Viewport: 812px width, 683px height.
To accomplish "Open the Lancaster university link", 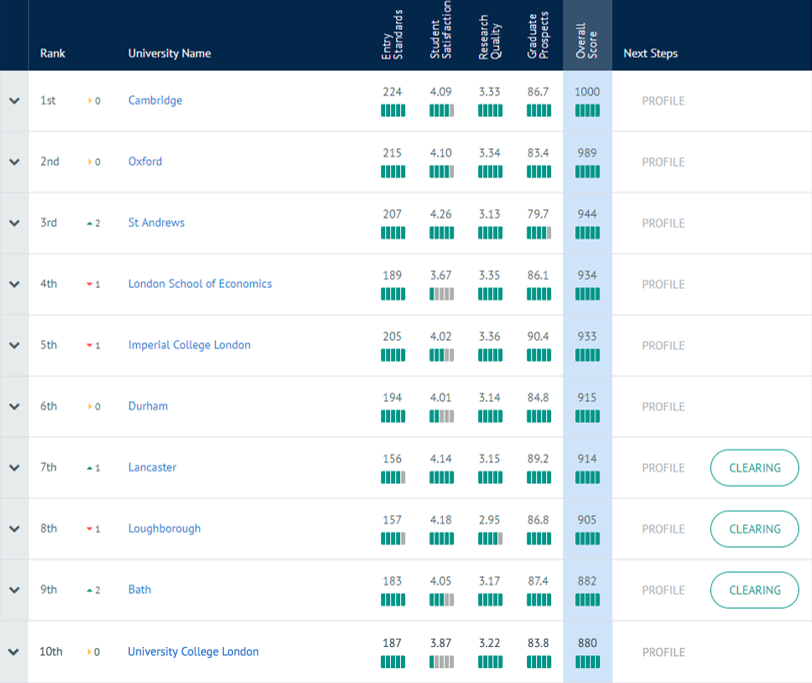I will point(152,467).
